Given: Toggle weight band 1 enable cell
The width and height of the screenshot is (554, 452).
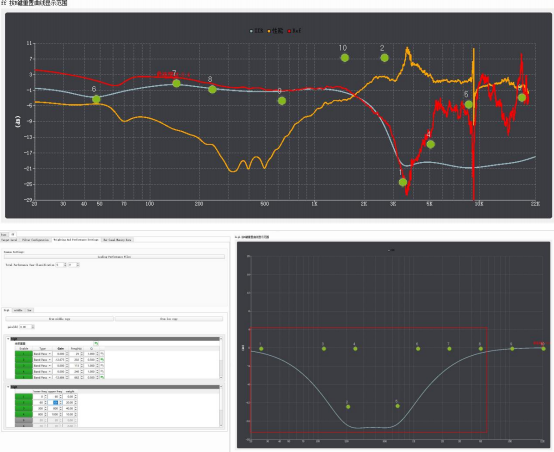Looking at the screenshot, I should pos(24,397).
